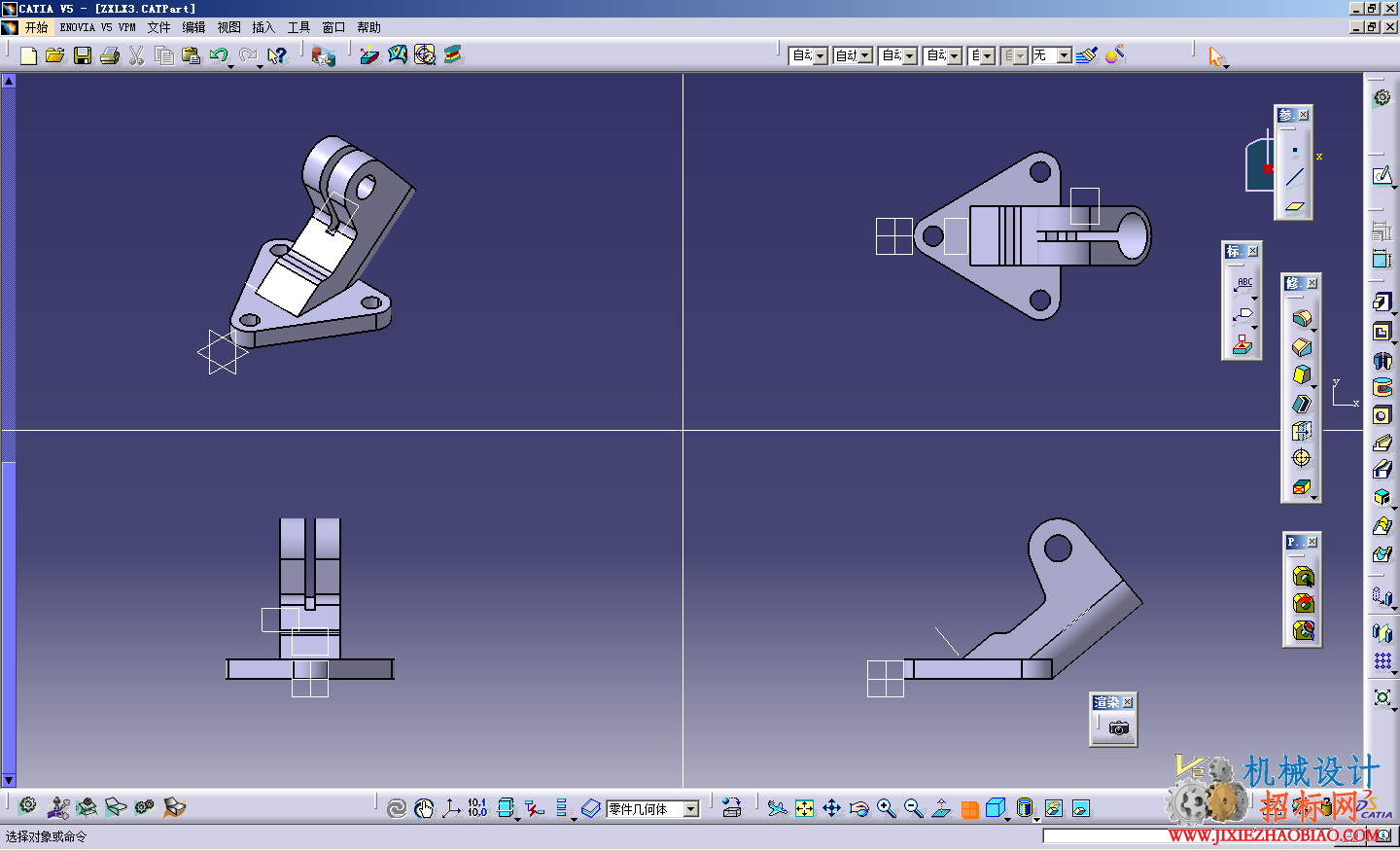
Task: Open the 帮助 menu
Action: click(x=368, y=27)
